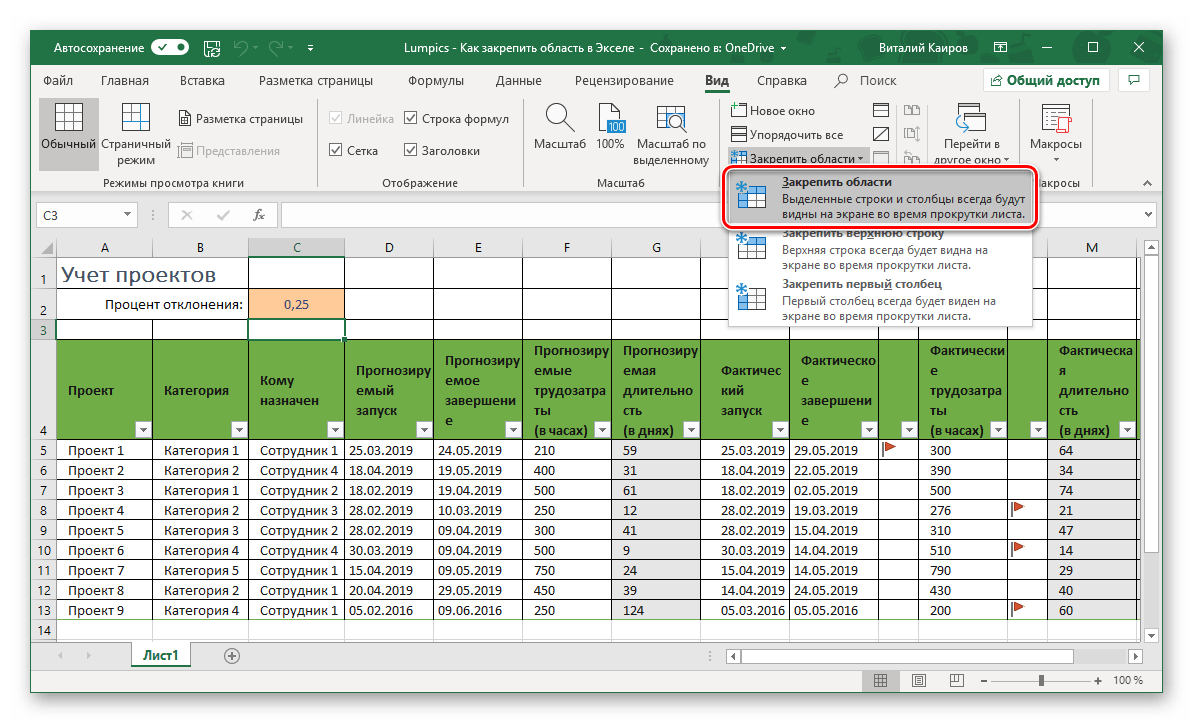Open the Формулы ribbon tab
This screenshot has width=1193, height=723.
pos(434,81)
